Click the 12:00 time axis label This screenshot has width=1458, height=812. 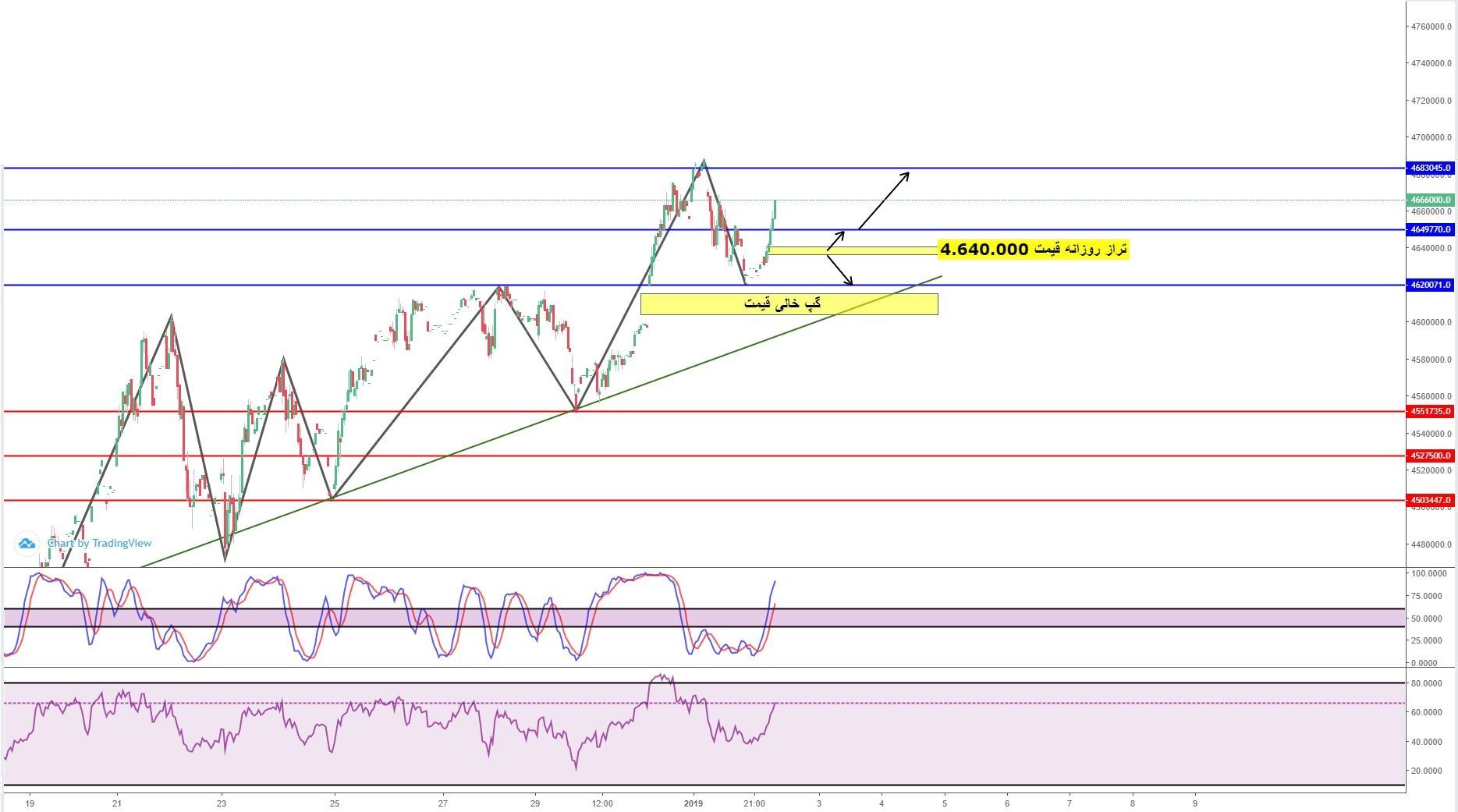[x=602, y=803]
